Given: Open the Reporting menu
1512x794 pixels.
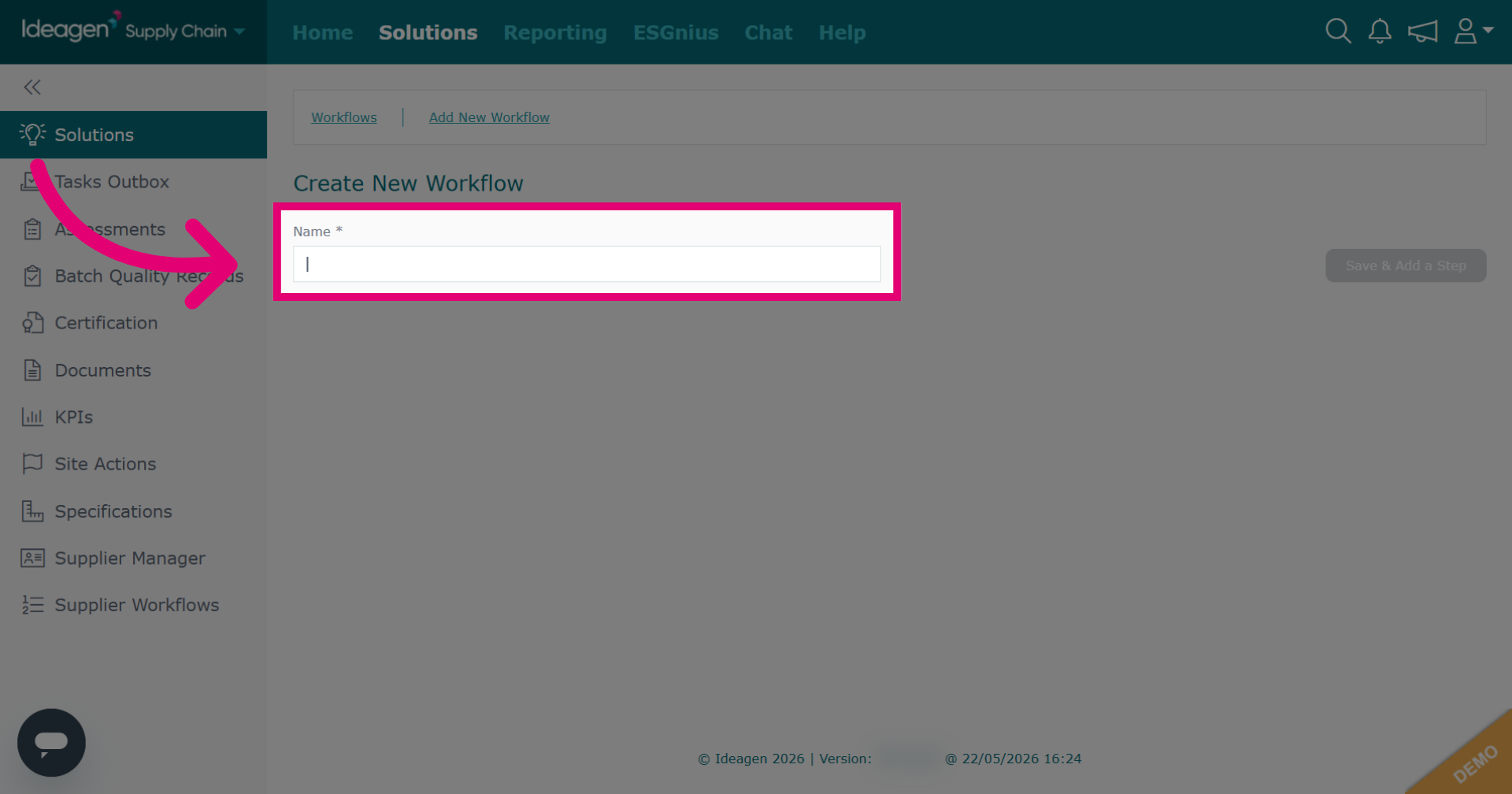Looking at the screenshot, I should point(555,32).
